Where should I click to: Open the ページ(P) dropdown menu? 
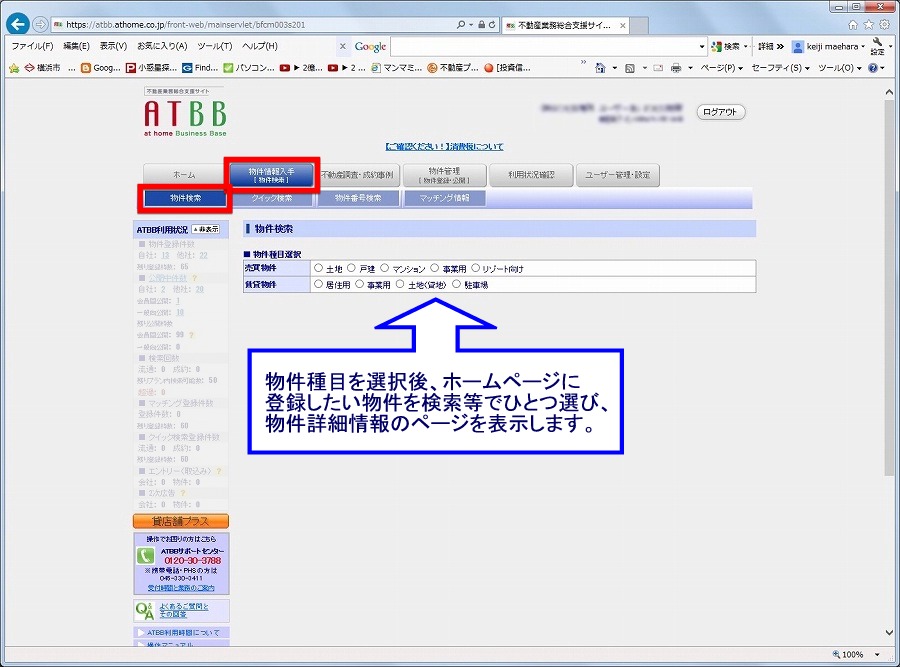pos(721,68)
